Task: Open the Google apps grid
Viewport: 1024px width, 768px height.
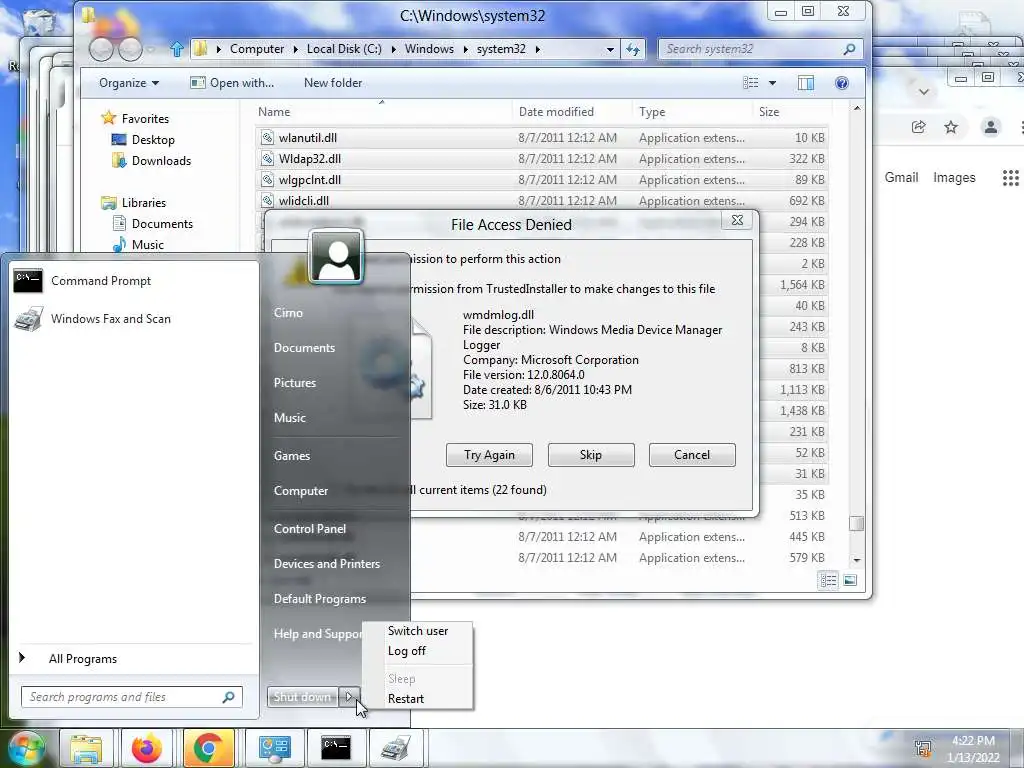Action: [x=1010, y=178]
